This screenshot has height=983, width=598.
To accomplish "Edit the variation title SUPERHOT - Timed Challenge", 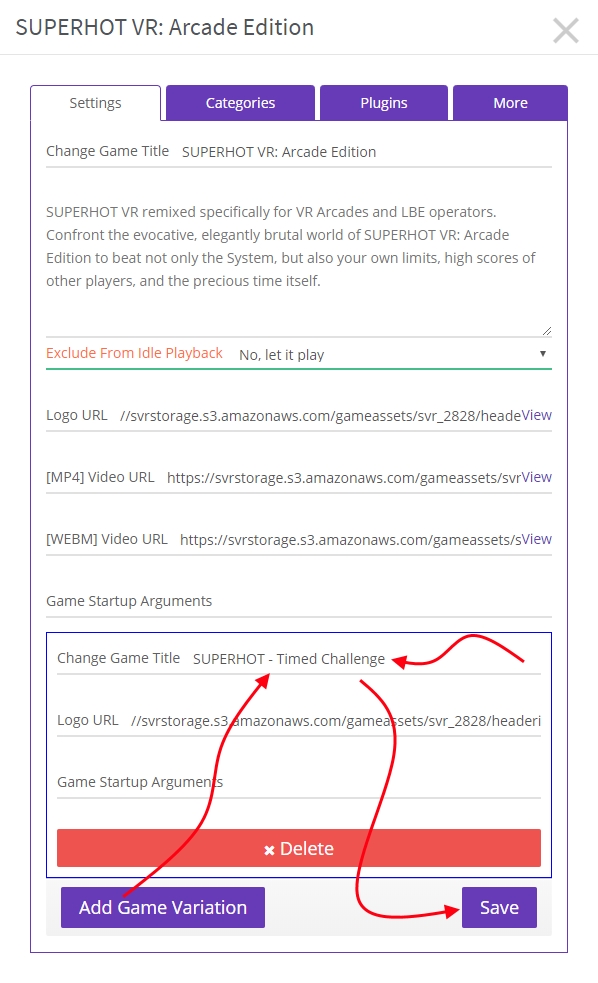I will coord(366,659).
